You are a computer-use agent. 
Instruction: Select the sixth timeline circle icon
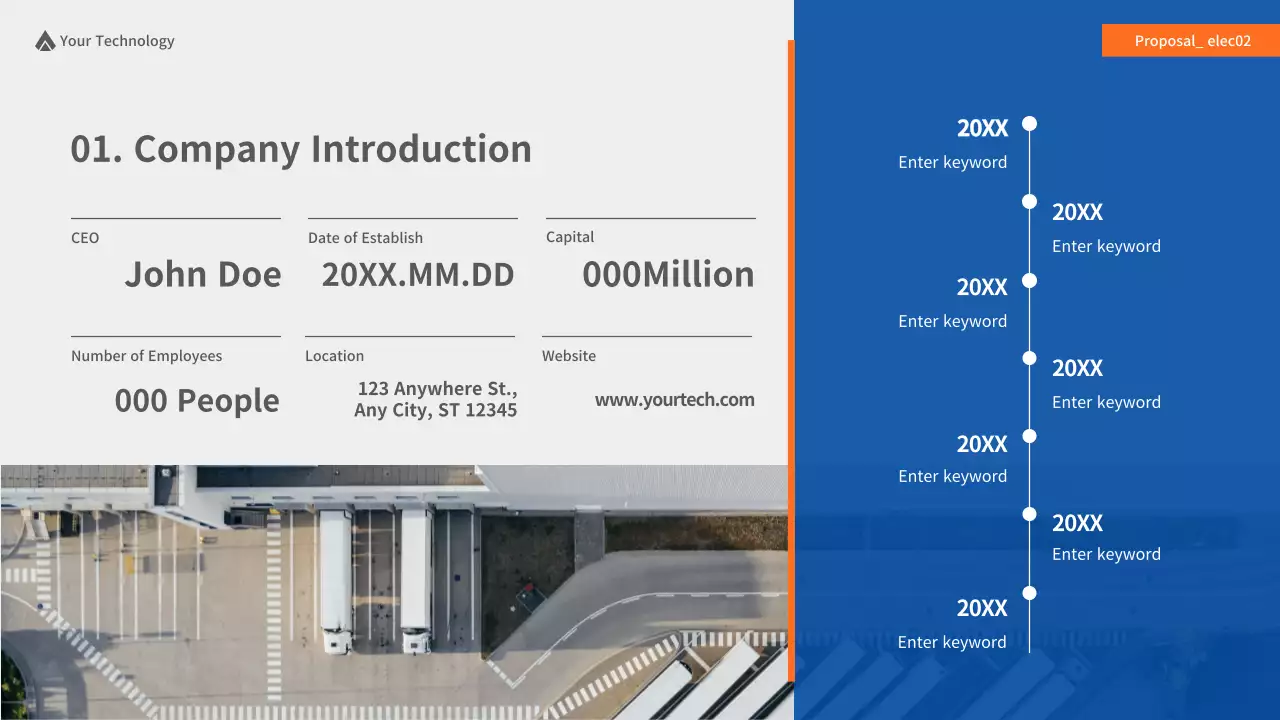click(1029, 513)
